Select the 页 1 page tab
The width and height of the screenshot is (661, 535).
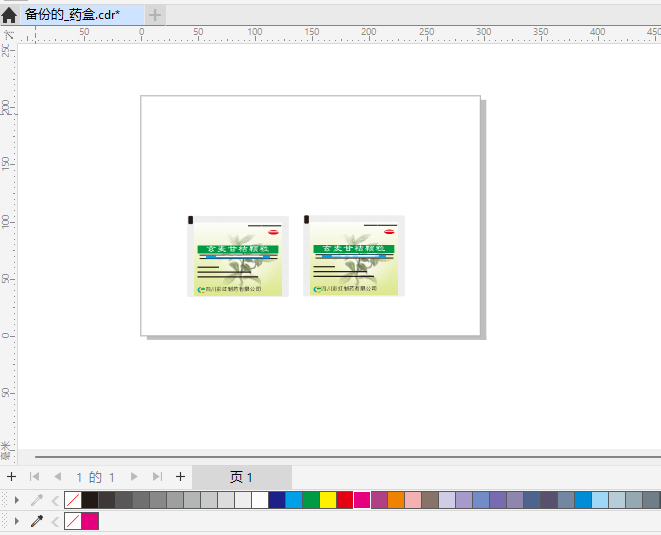coord(242,477)
